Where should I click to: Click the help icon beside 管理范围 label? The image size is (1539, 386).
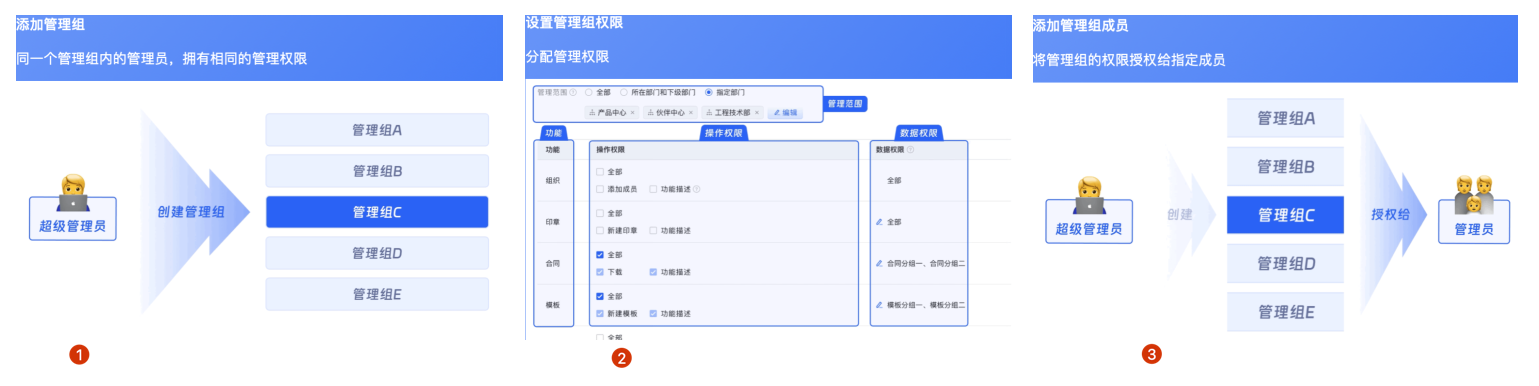(x=574, y=92)
